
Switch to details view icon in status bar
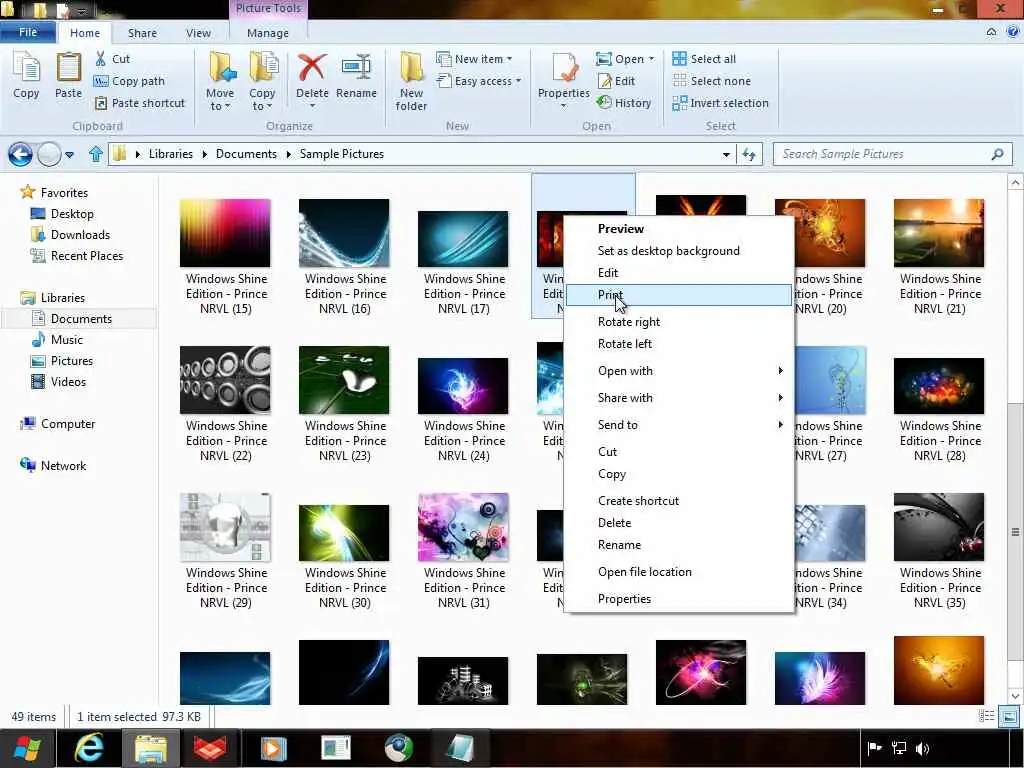[986, 716]
